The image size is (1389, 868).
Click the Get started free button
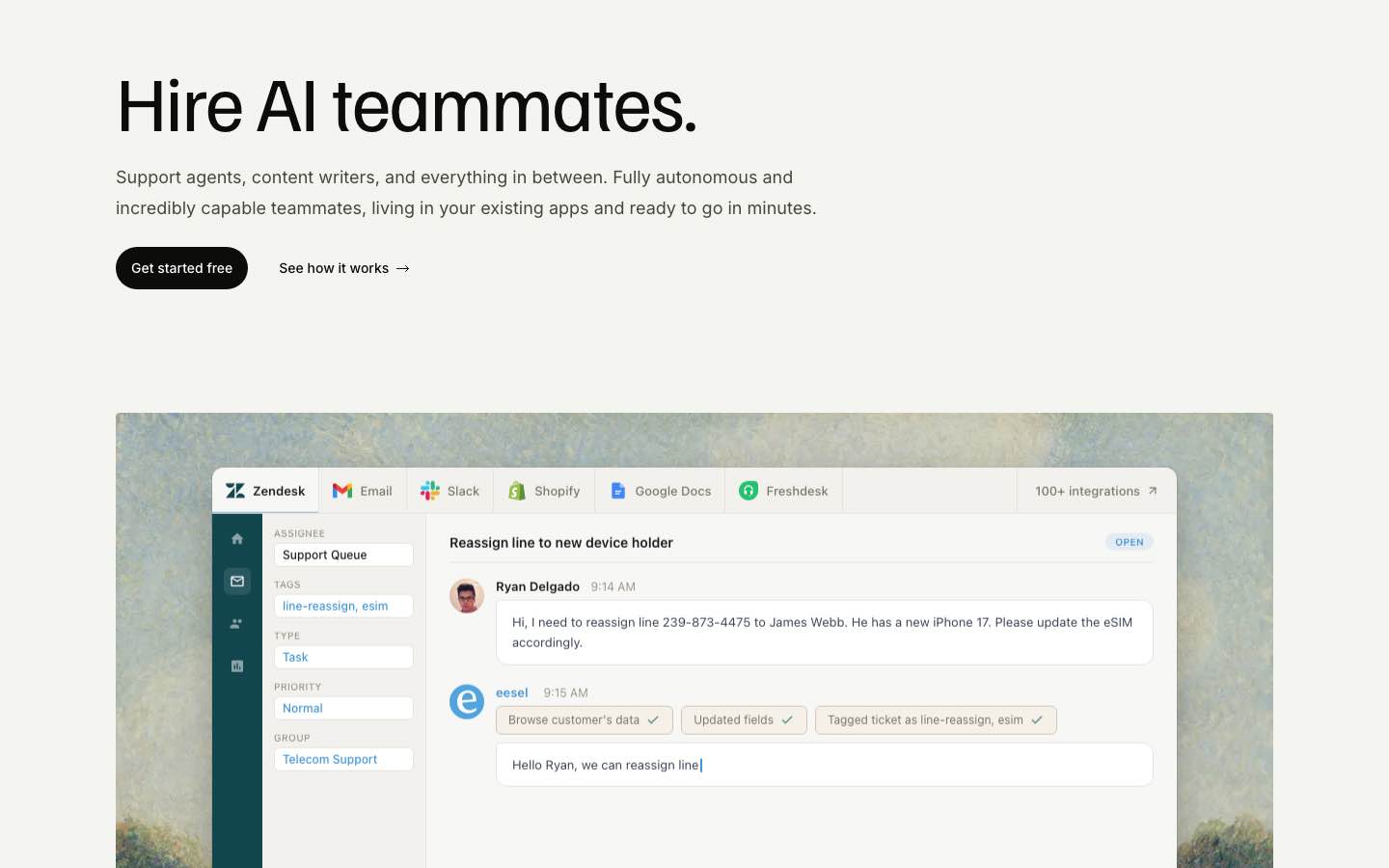pos(181,268)
